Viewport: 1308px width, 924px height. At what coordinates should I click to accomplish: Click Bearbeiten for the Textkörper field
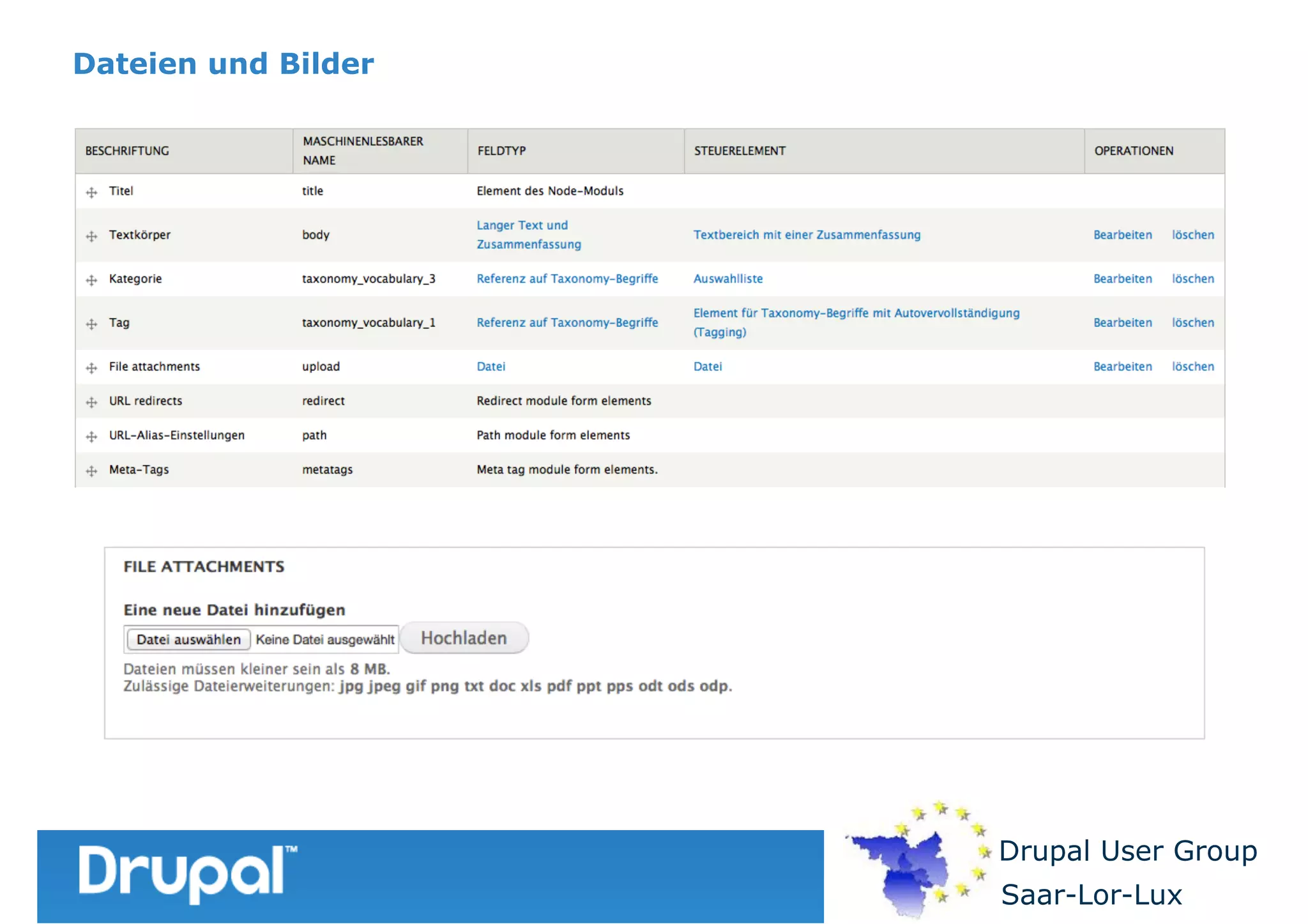pos(1122,235)
